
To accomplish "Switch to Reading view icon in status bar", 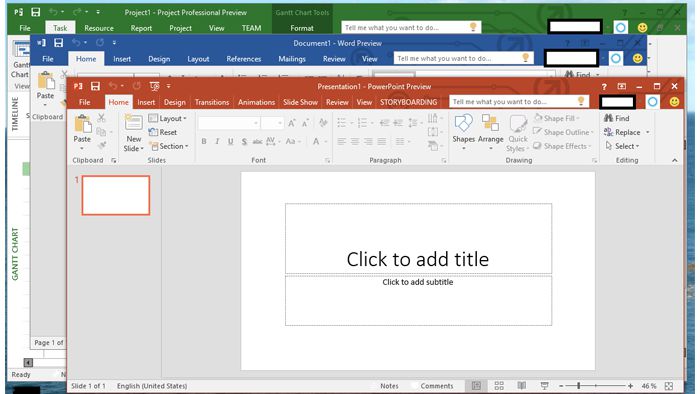I will [x=521, y=386].
